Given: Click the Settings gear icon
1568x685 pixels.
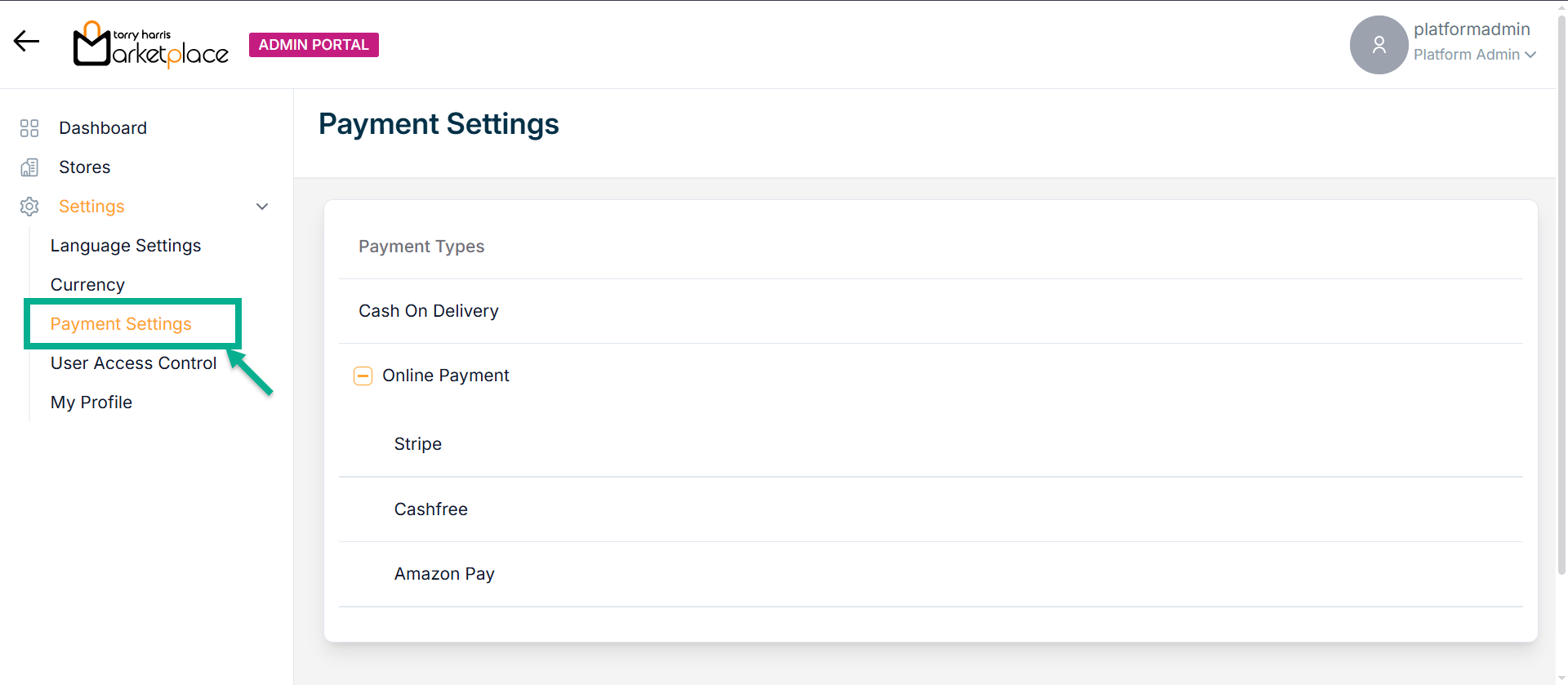Looking at the screenshot, I should (29, 207).
